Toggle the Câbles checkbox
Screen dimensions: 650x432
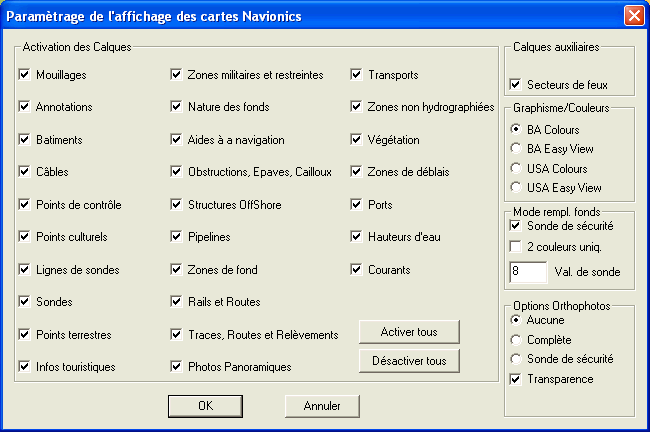point(24,171)
